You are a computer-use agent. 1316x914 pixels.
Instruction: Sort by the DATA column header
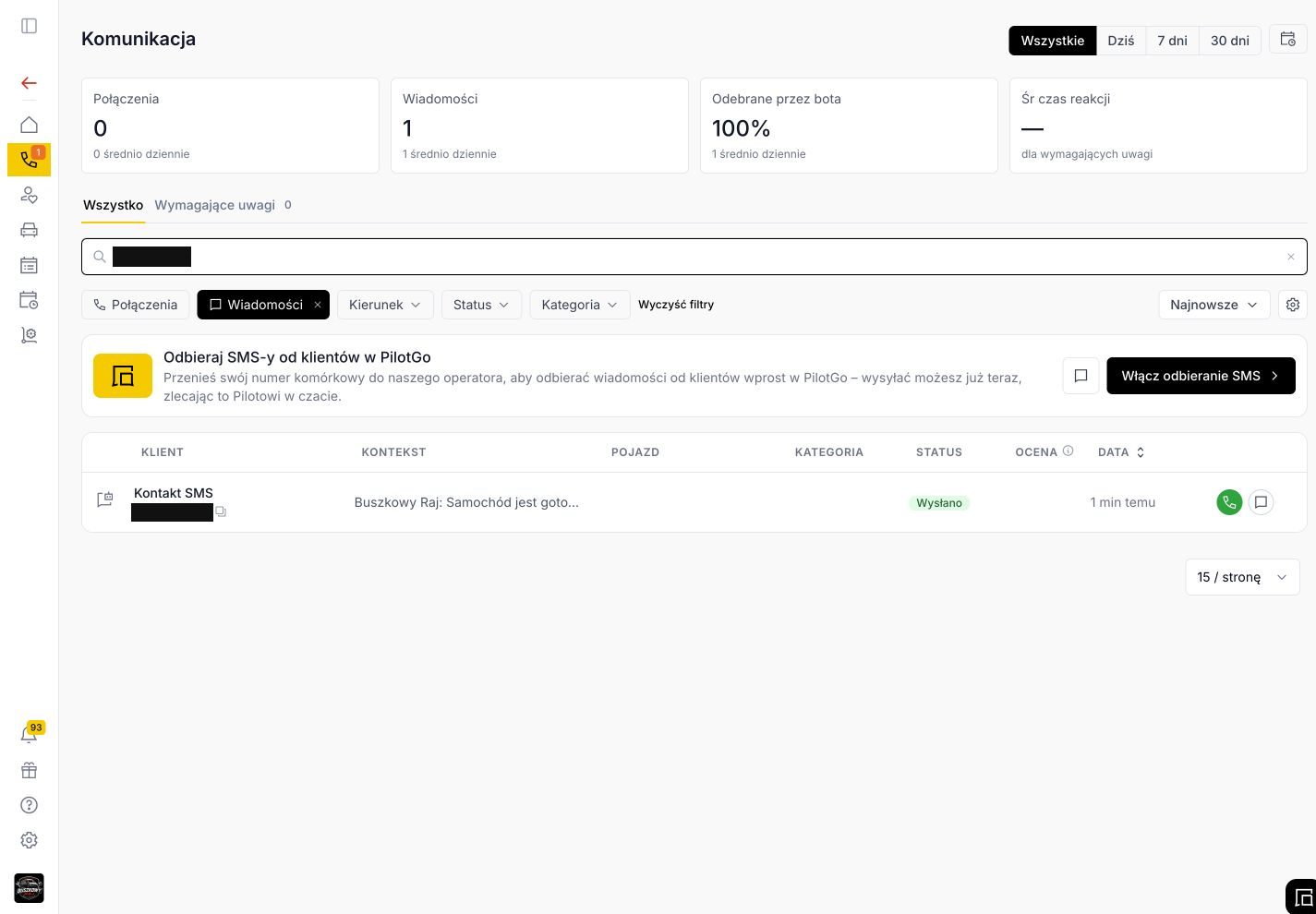click(x=1121, y=452)
